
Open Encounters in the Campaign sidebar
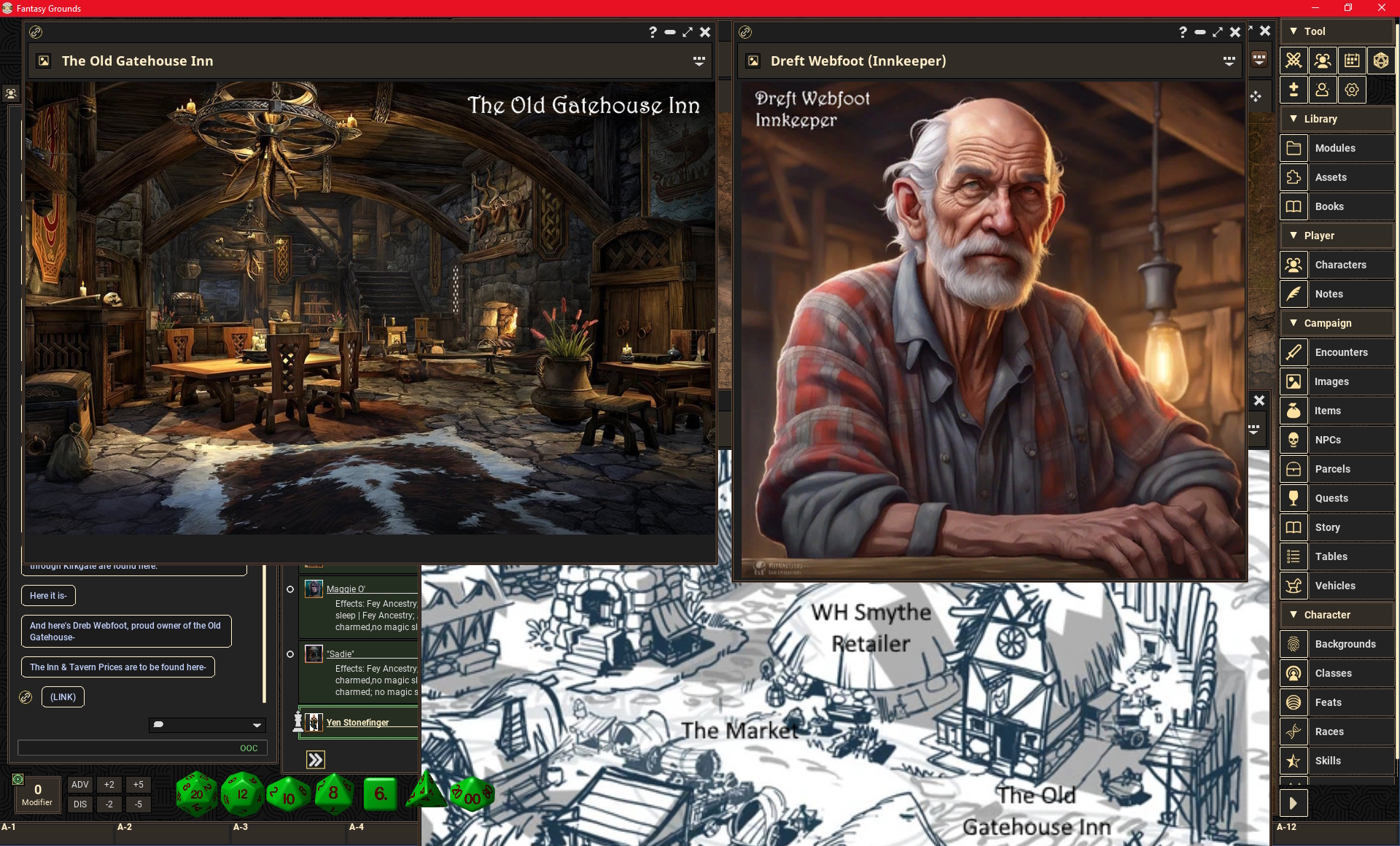pyautogui.click(x=1337, y=352)
